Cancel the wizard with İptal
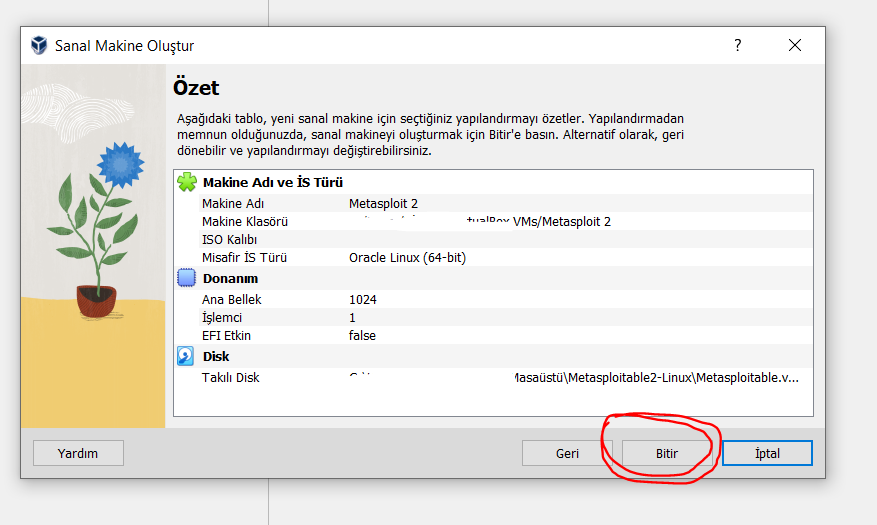Viewport: 877px width, 525px height. pos(767,453)
